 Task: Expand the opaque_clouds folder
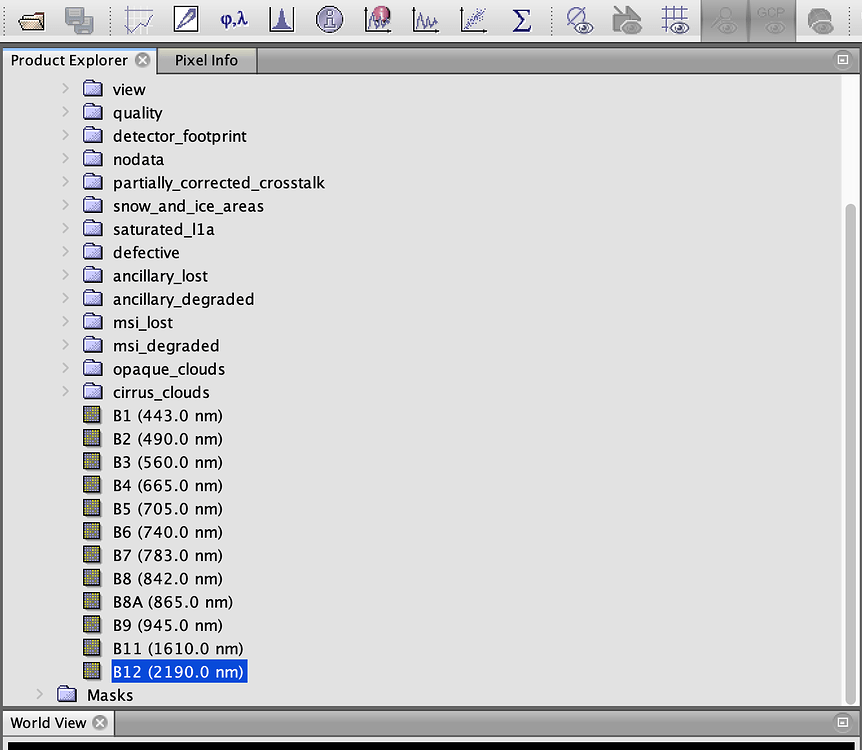64,368
